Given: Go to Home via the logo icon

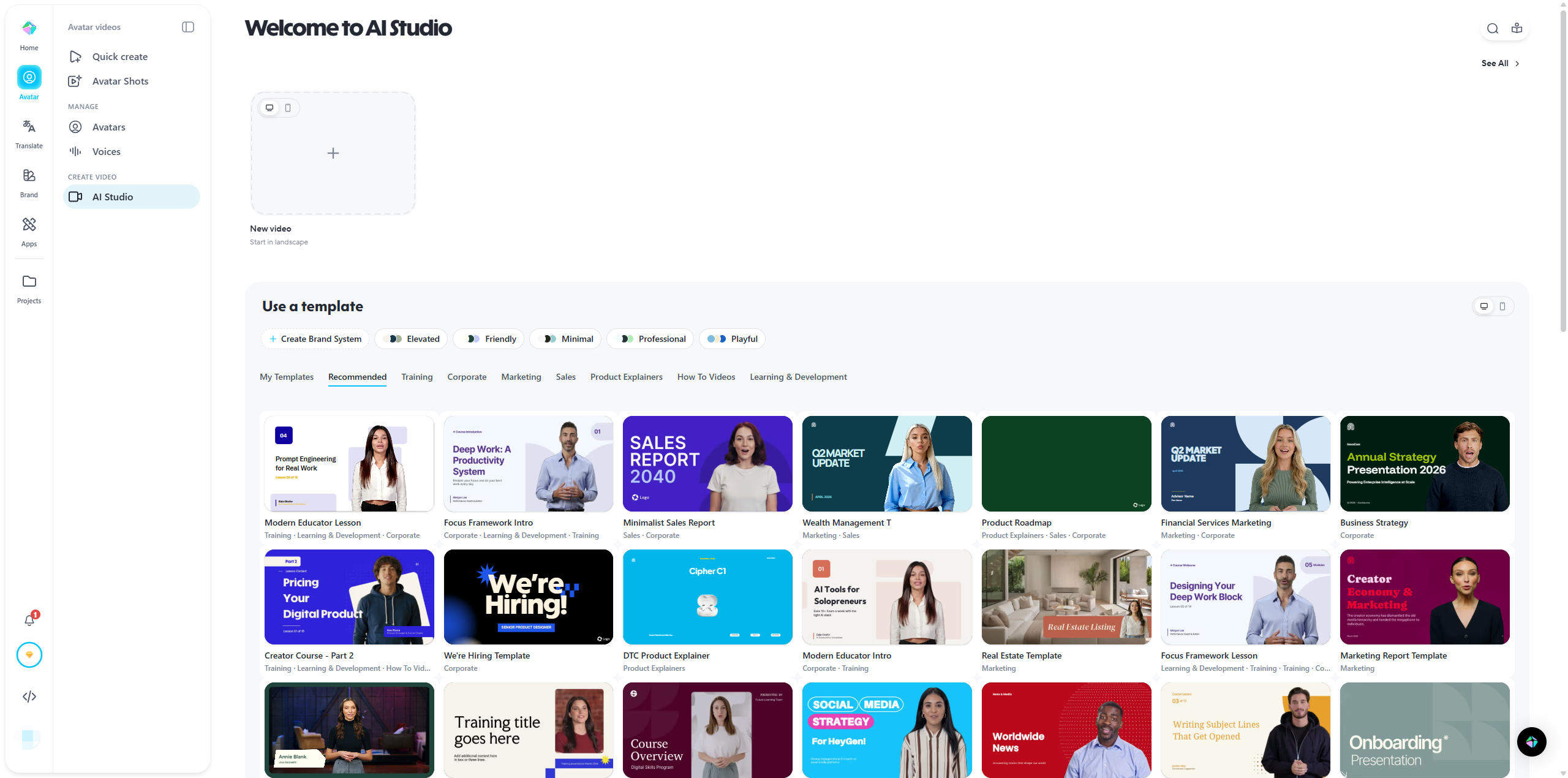Looking at the screenshot, I should (29, 28).
